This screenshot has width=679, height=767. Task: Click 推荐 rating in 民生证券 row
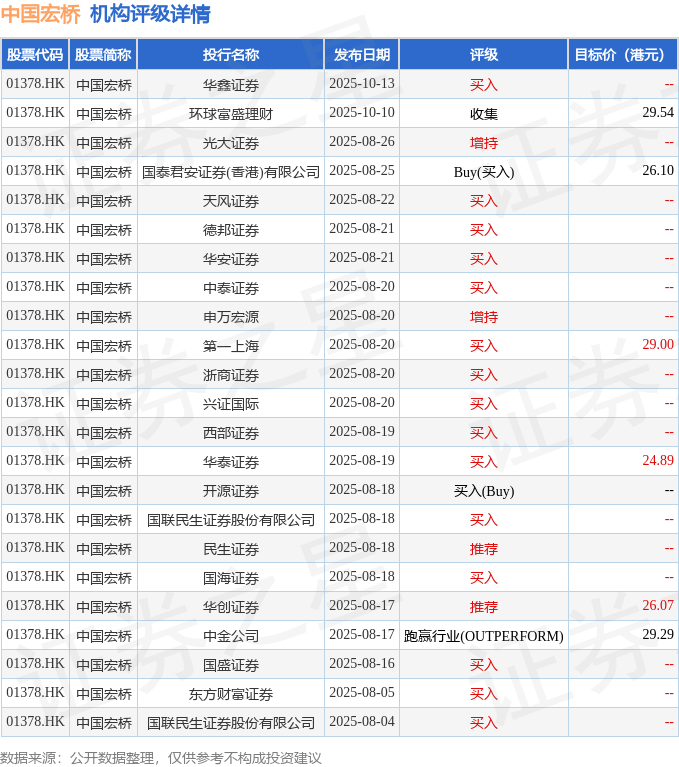484,549
